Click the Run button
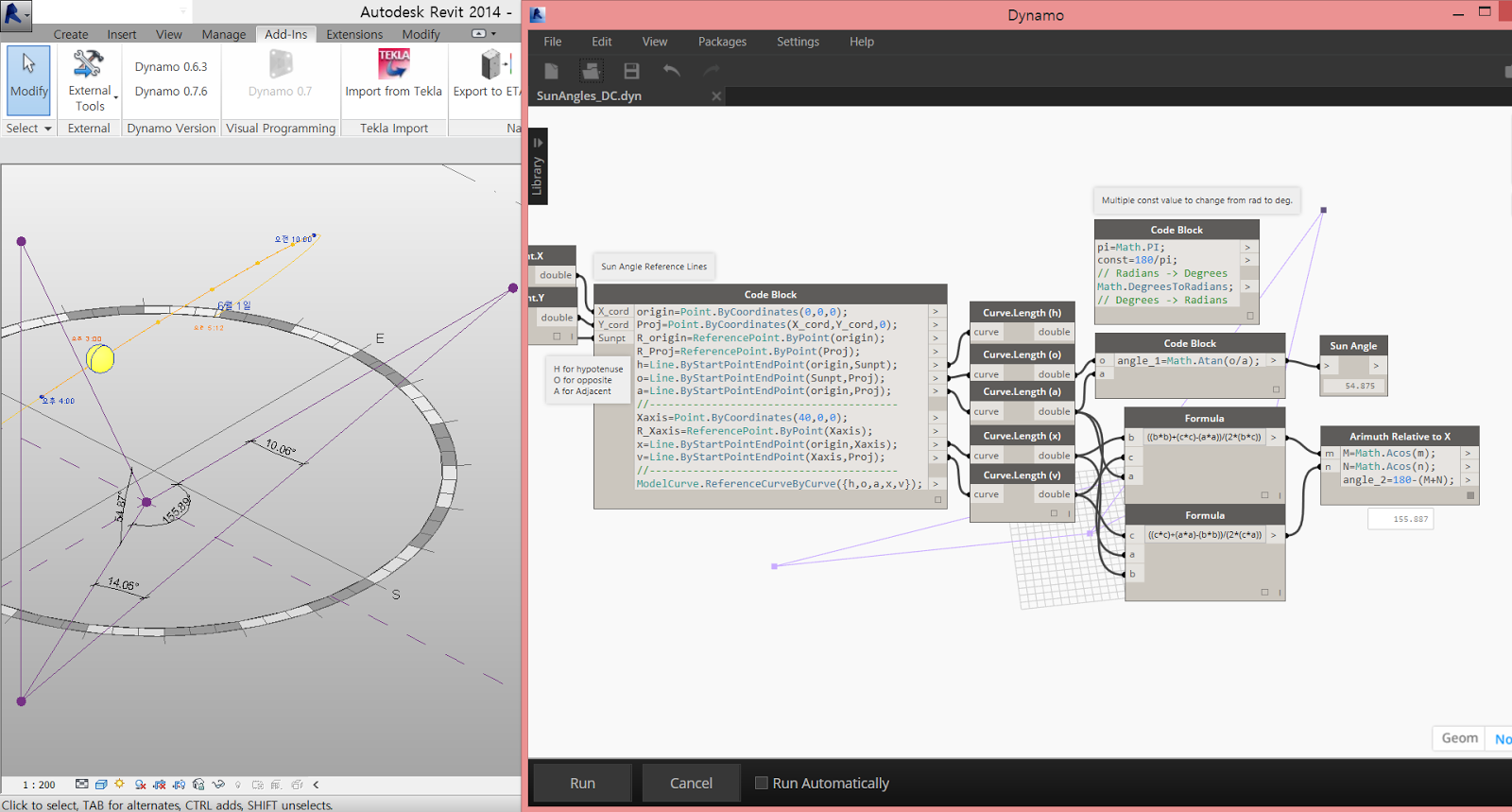 tap(582, 783)
